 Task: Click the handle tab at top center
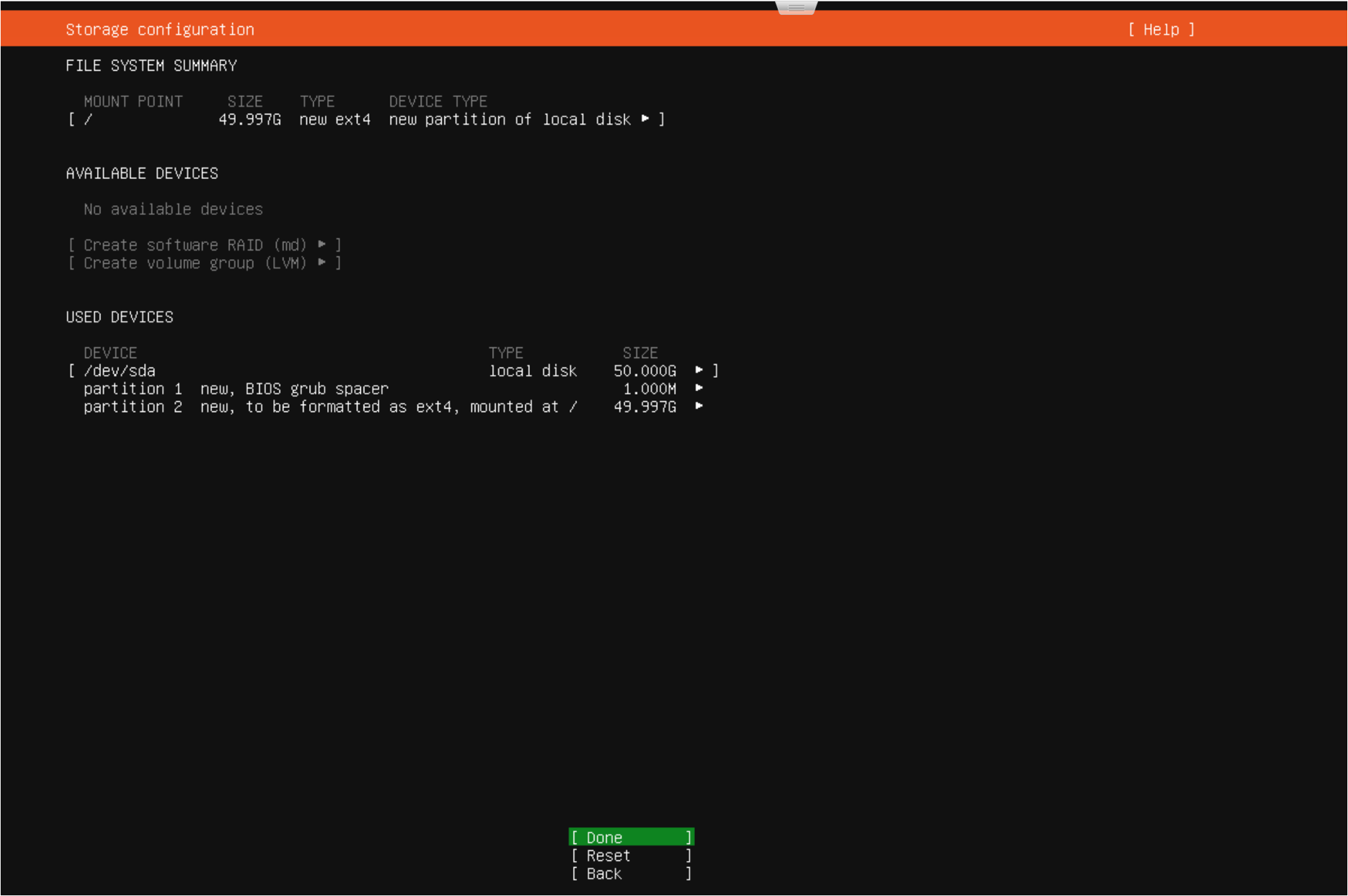796,8
